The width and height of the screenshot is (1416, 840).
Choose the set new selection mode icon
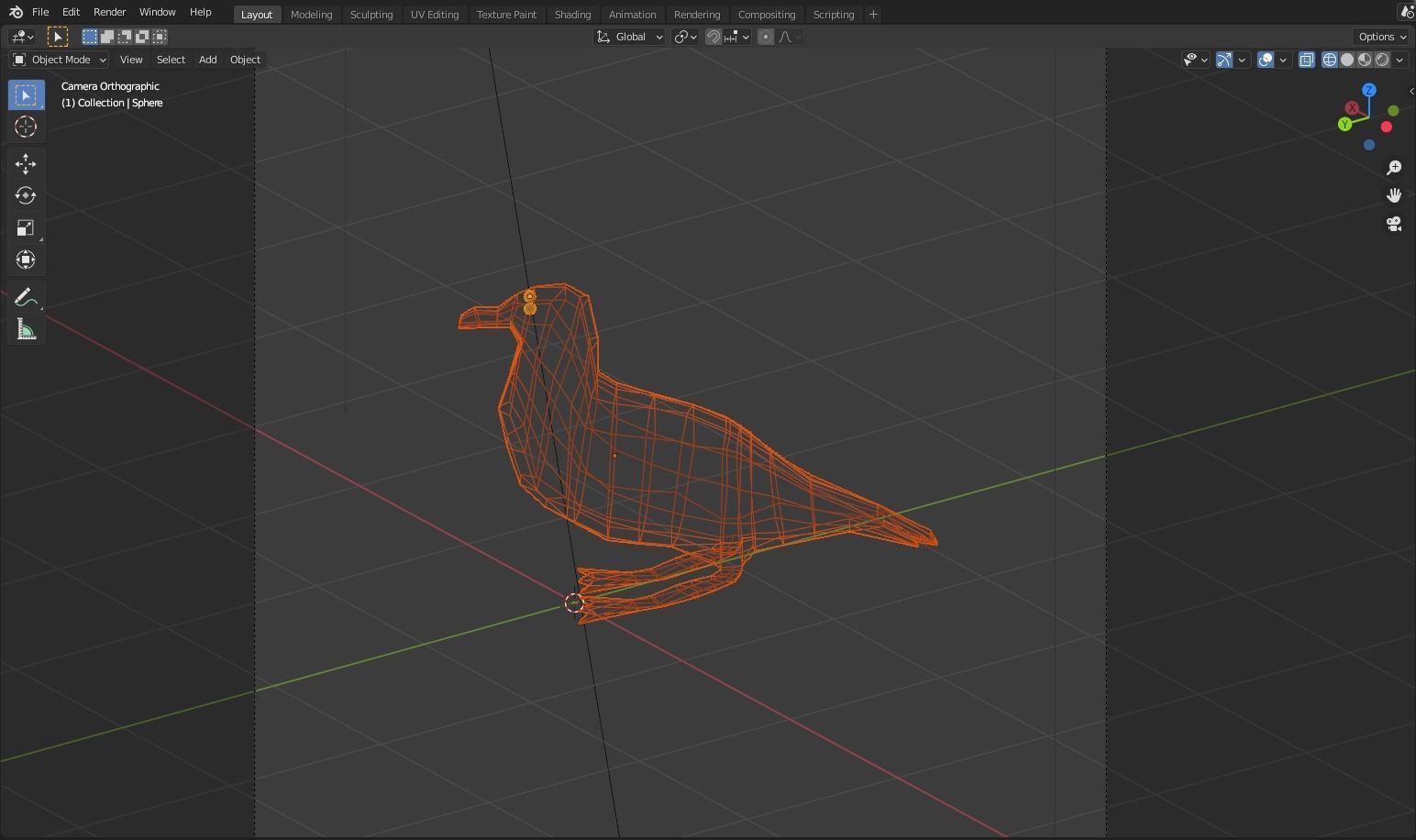point(90,37)
